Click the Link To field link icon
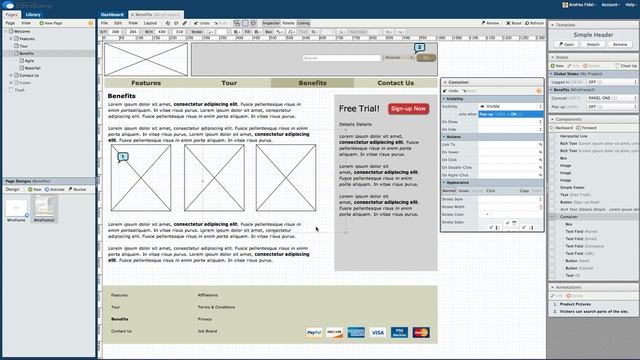Image resolution: width=640 pixels, height=360 pixels. [x=540, y=144]
